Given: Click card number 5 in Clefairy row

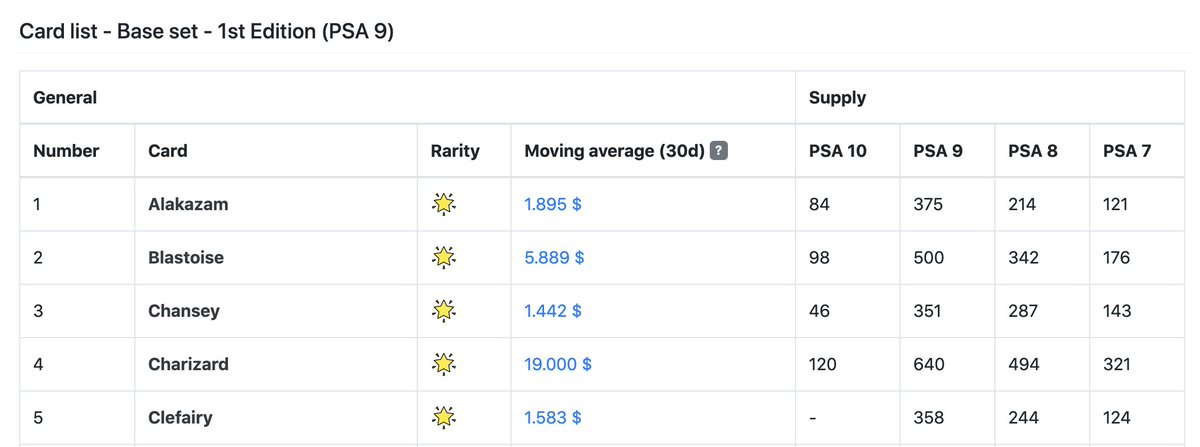Looking at the screenshot, I should tap(38, 417).
